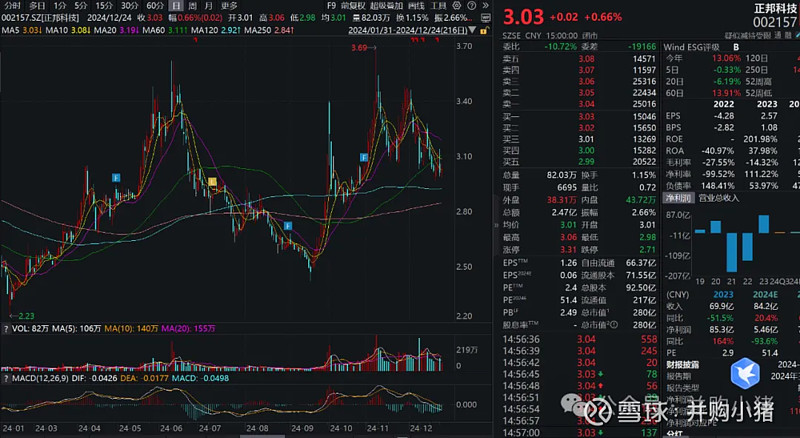Click the volume icon before 82.03万
800x438 pixels.
[356, 18]
